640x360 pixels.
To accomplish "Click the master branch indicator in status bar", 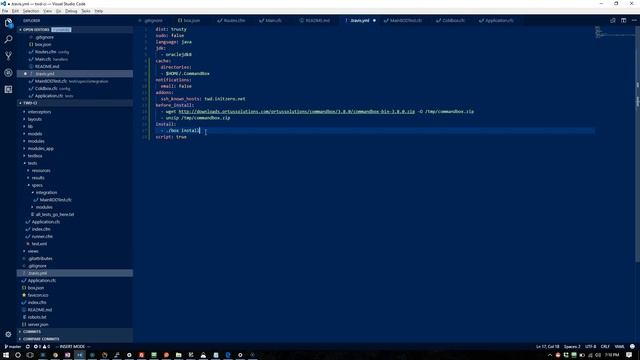I will tap(13, 347).
